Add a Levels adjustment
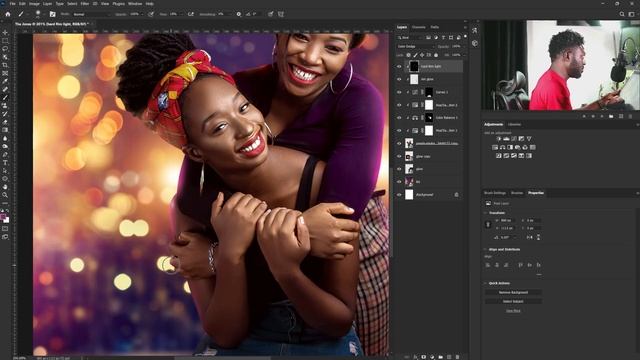This screenshot has height=360, width=640. coord(506,139)
